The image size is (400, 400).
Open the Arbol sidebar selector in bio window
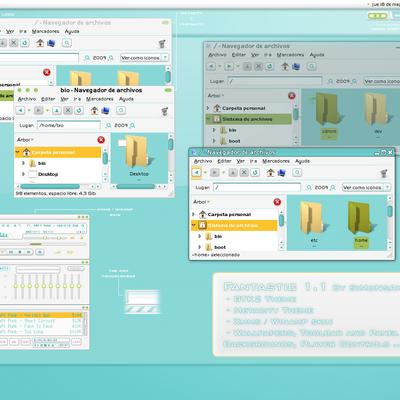(25, 140)
